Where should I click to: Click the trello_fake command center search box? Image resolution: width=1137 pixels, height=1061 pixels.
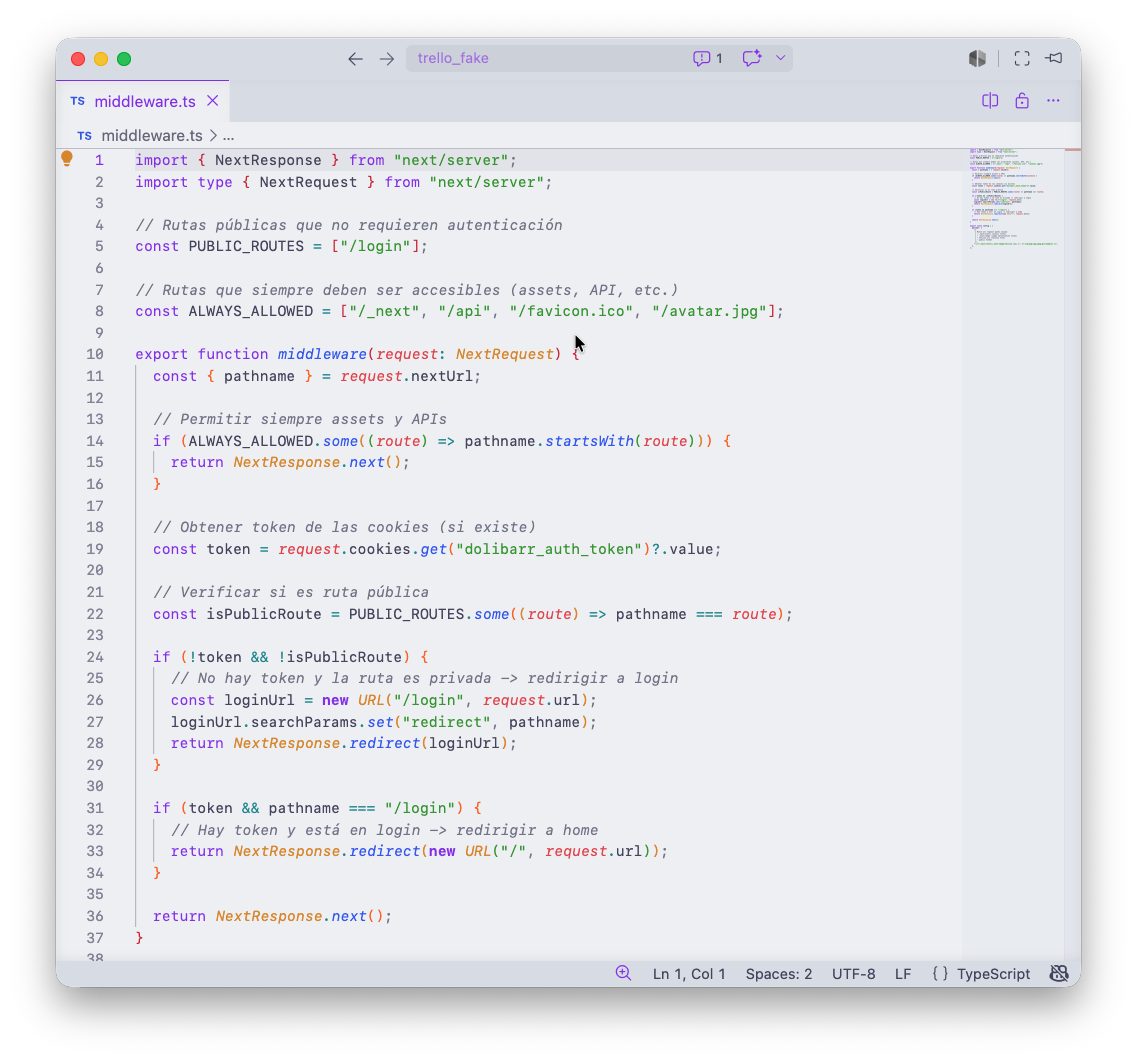599,58
